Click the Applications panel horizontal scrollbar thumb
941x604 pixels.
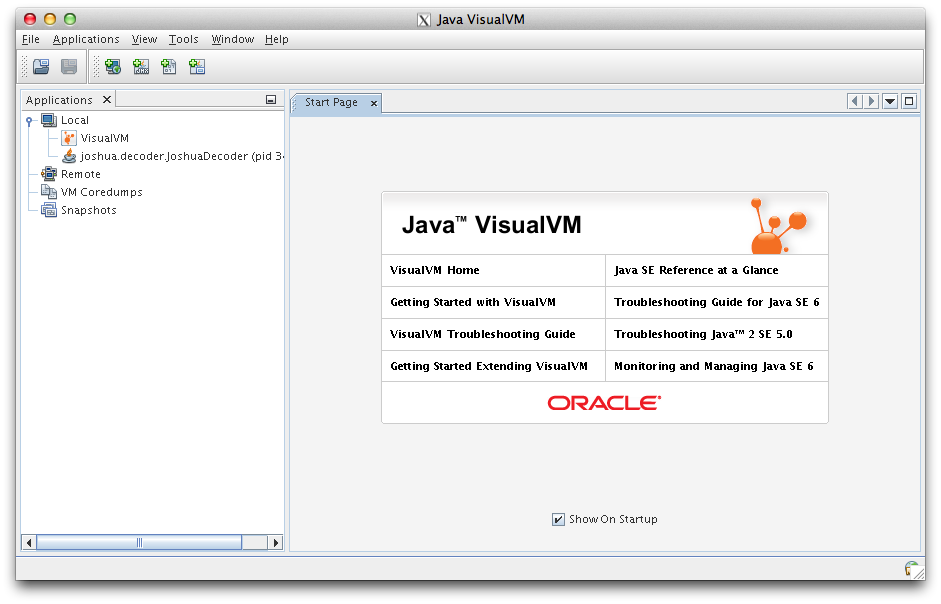point(139,543)
